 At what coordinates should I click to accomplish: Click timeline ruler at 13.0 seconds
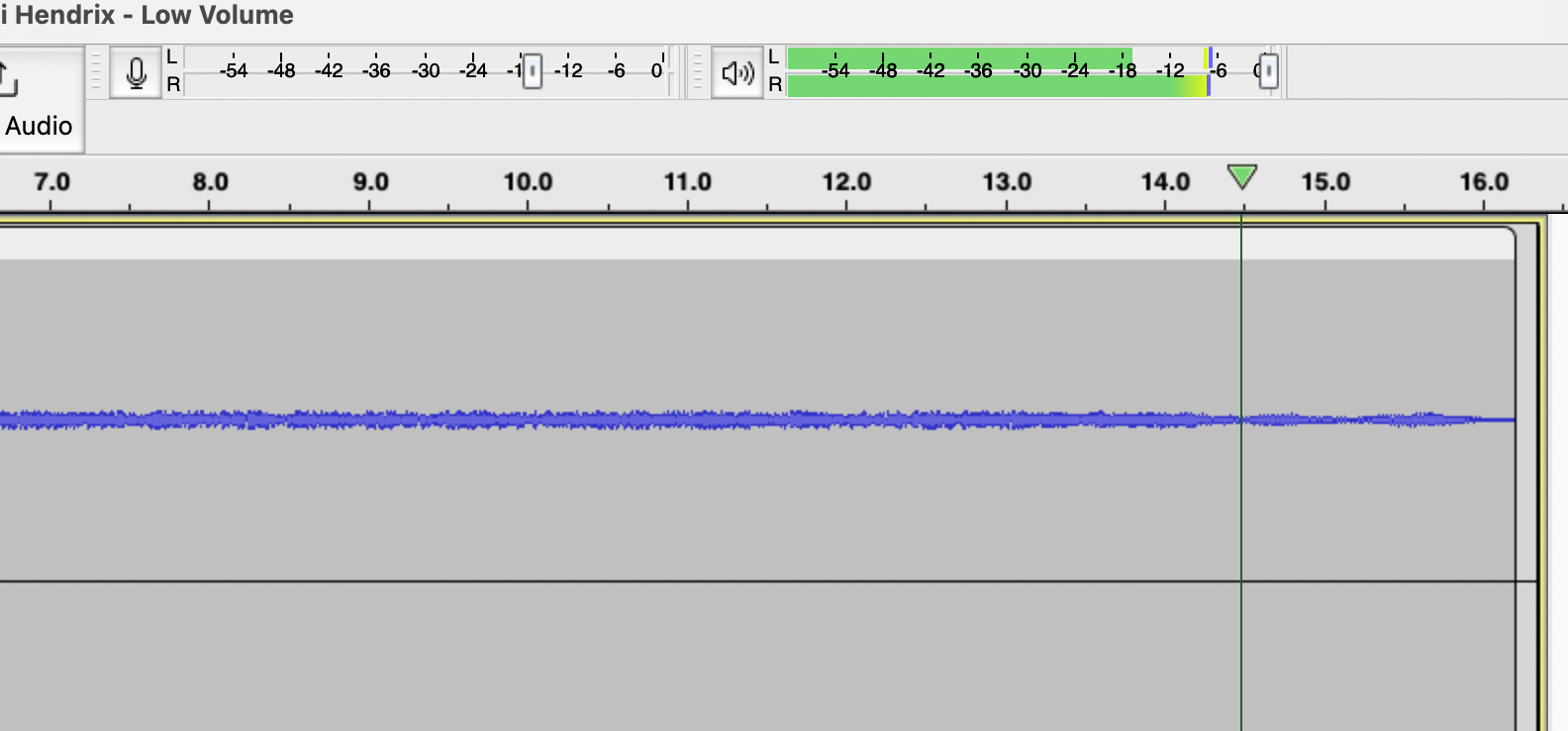[x=1007, y=182]
